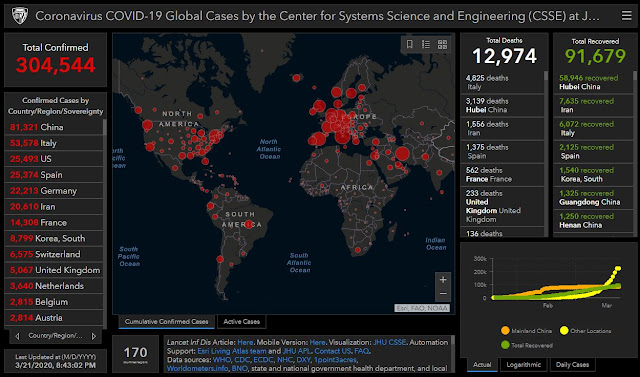This screenshot has height=377, width=640.
Task: Select 5,067 United Kingdom row
Action: [x=53, y=270]
